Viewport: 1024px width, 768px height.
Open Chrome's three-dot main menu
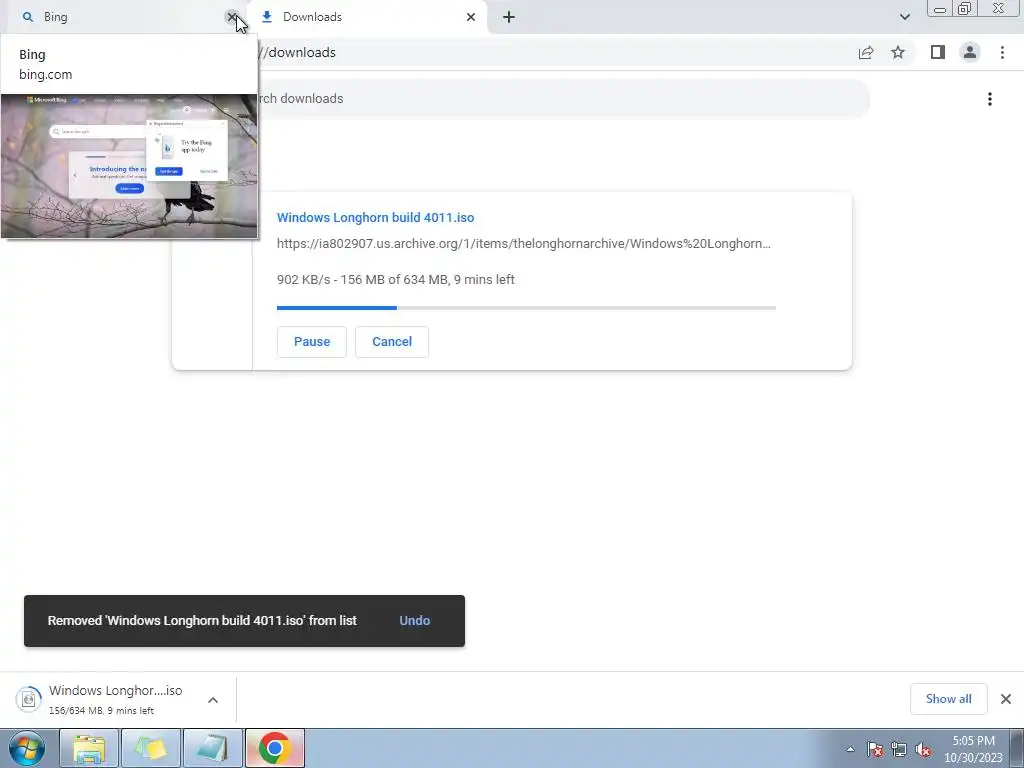1002,52
